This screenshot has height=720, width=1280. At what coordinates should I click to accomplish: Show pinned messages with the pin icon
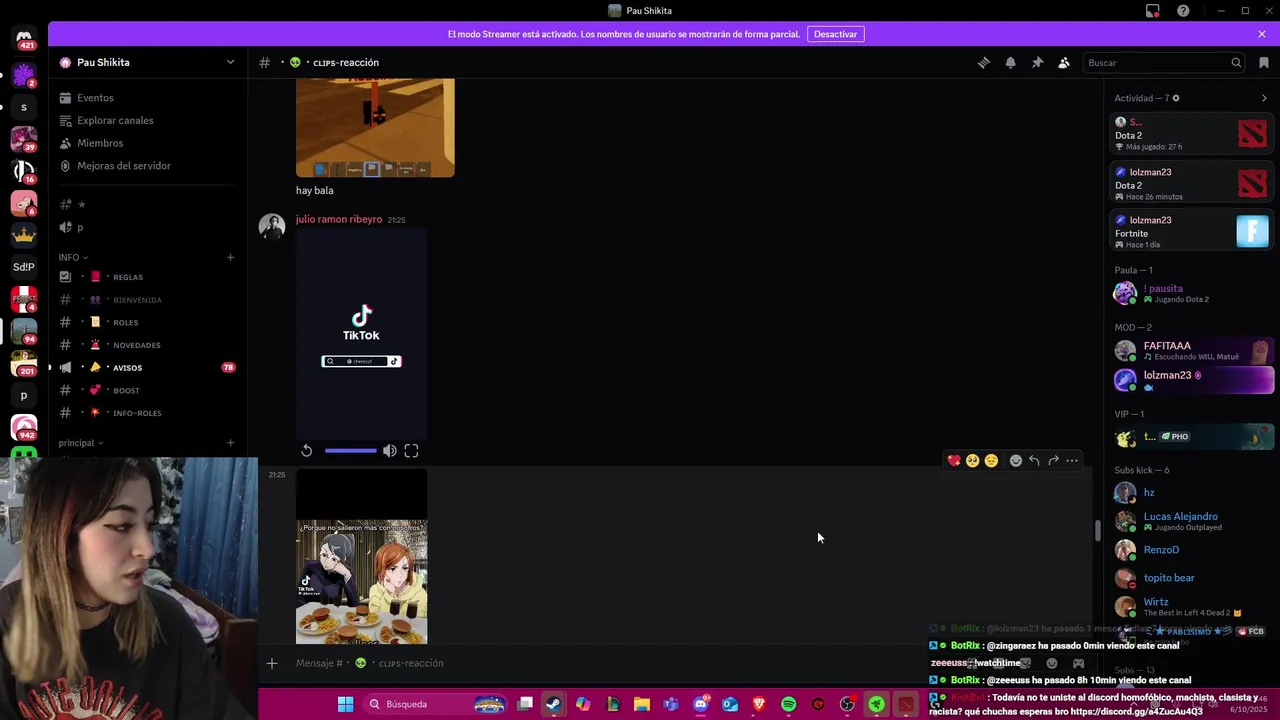(1037, 62)
